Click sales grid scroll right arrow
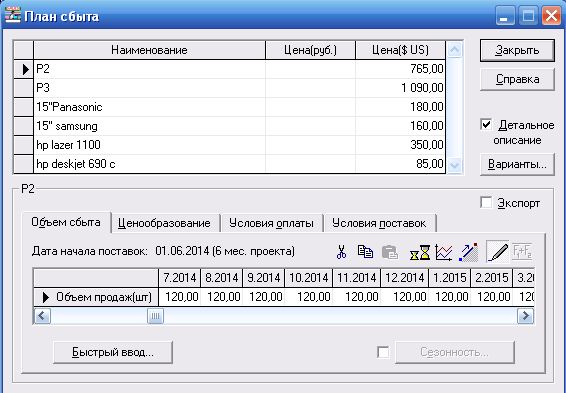The height and width of the screenshot is (393, 566). 525,316
